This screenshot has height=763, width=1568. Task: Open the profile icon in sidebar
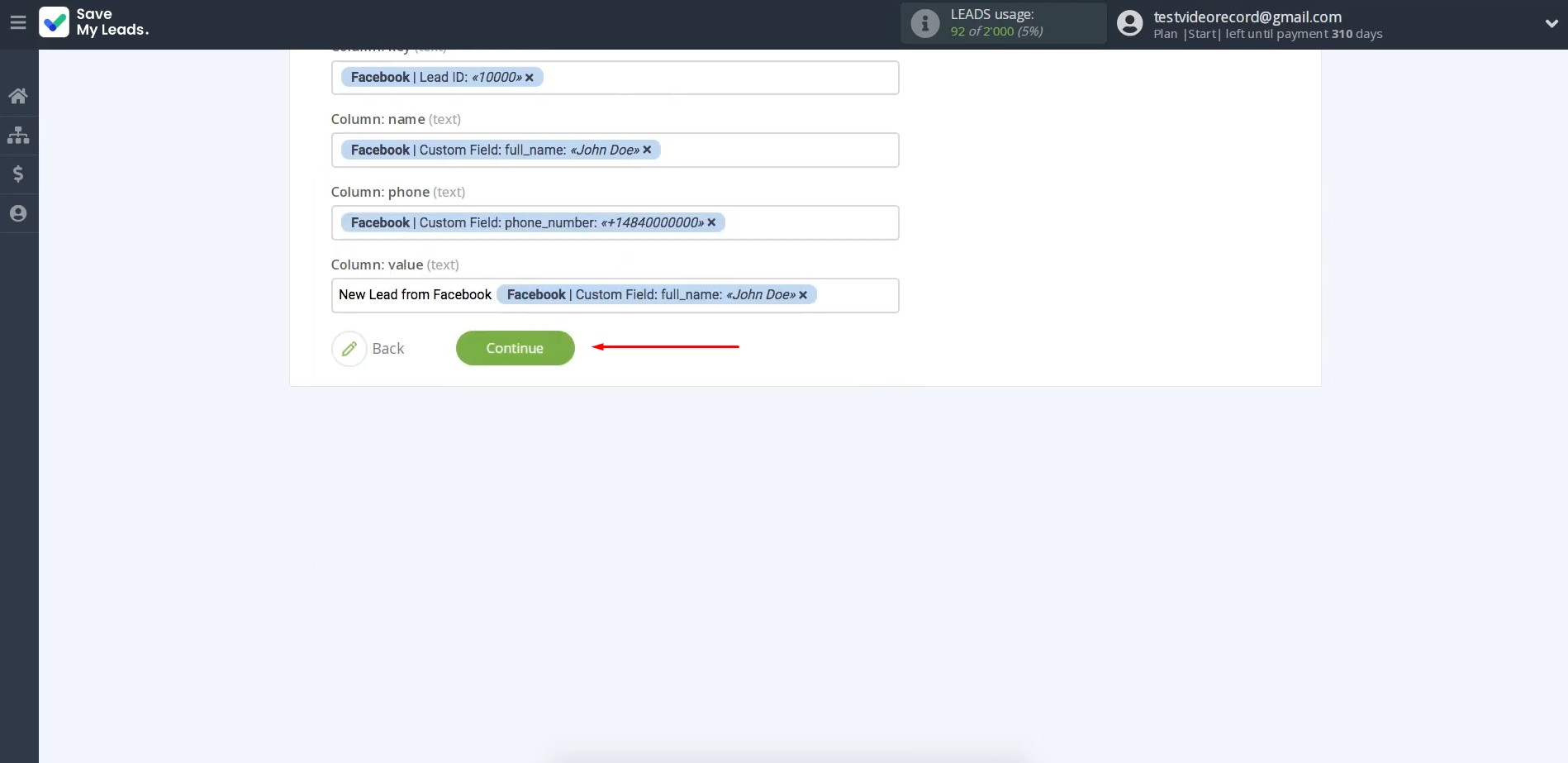[18, 213]
